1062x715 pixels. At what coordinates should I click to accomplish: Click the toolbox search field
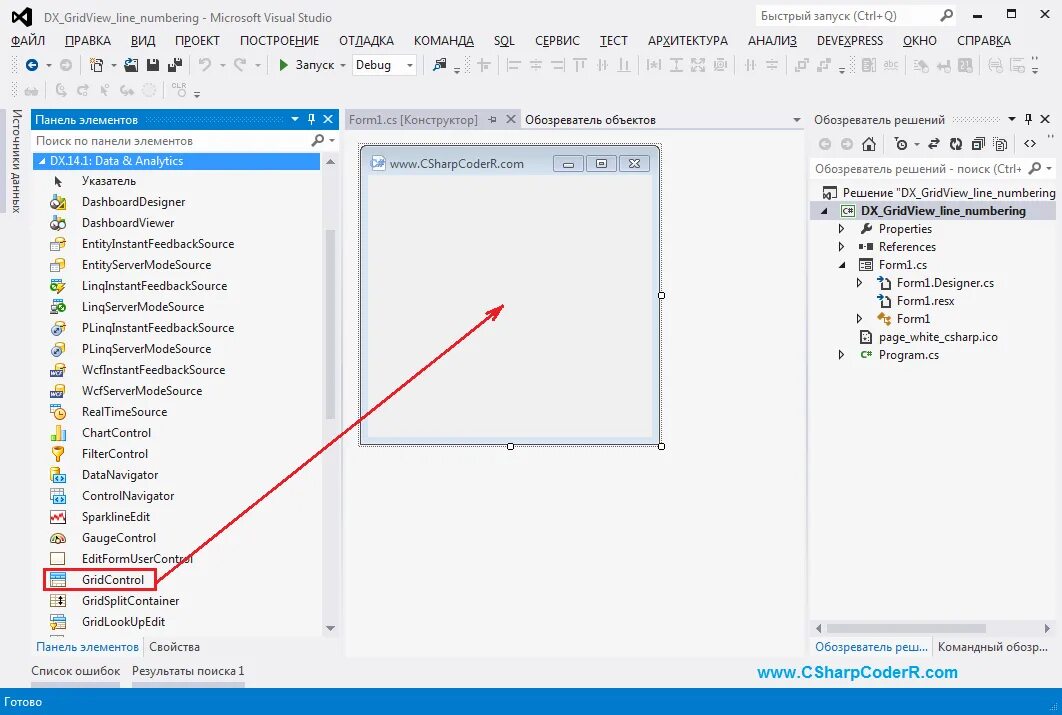[x=173, y=141]
